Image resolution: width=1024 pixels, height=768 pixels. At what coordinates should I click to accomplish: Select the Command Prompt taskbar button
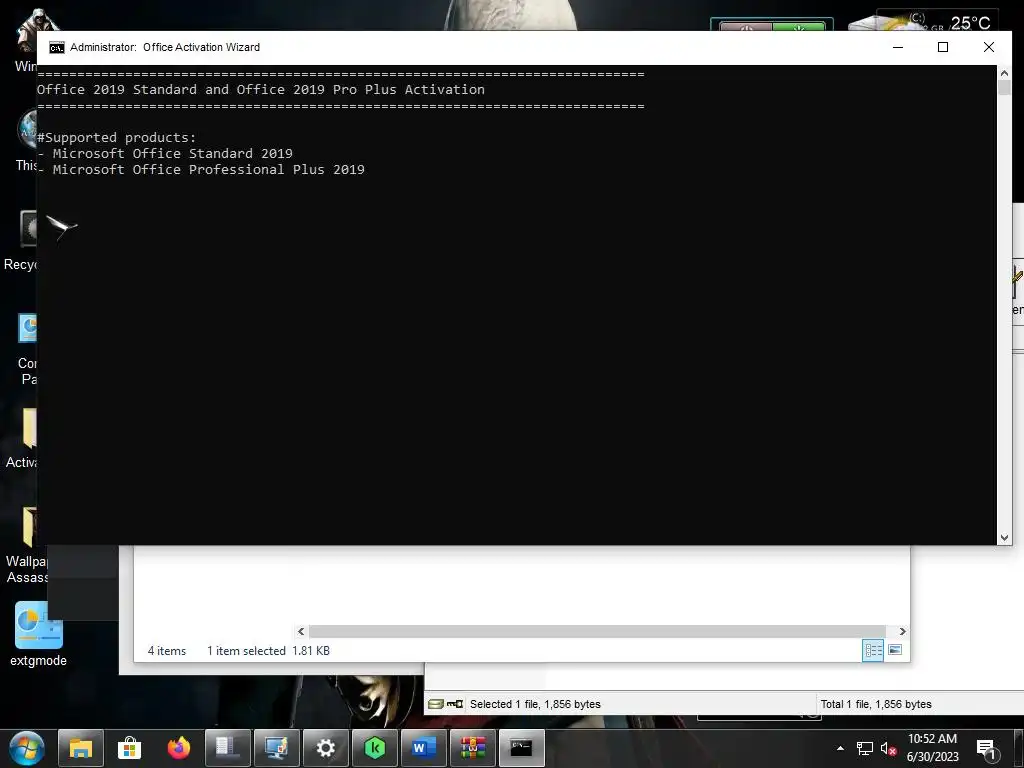point(521,748)
